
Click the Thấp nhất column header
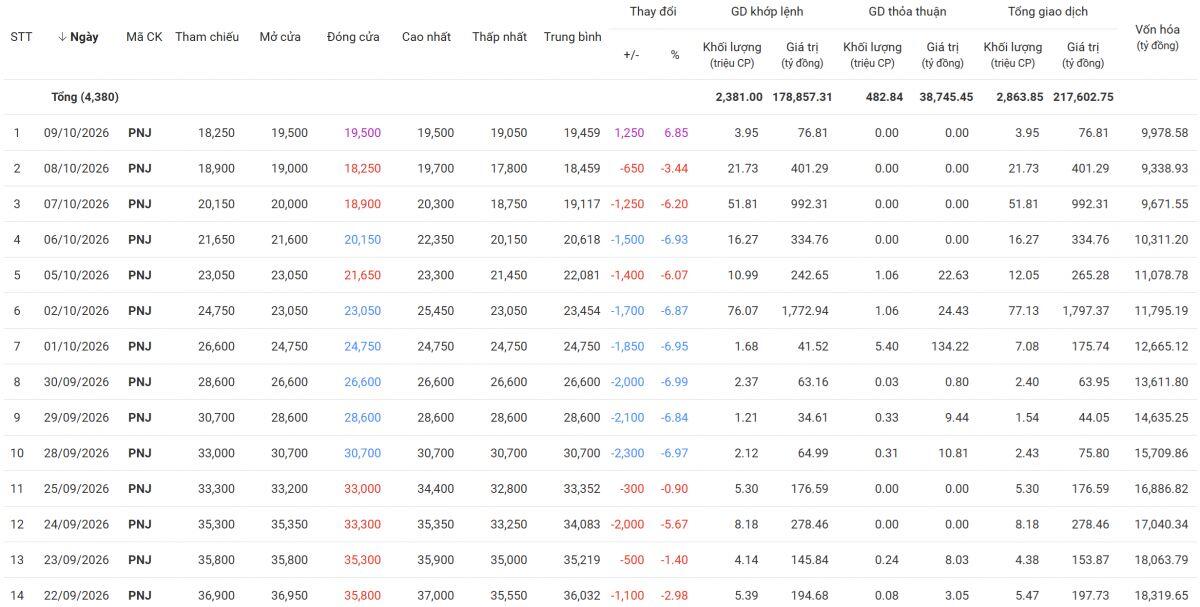[x=499, y=37]
